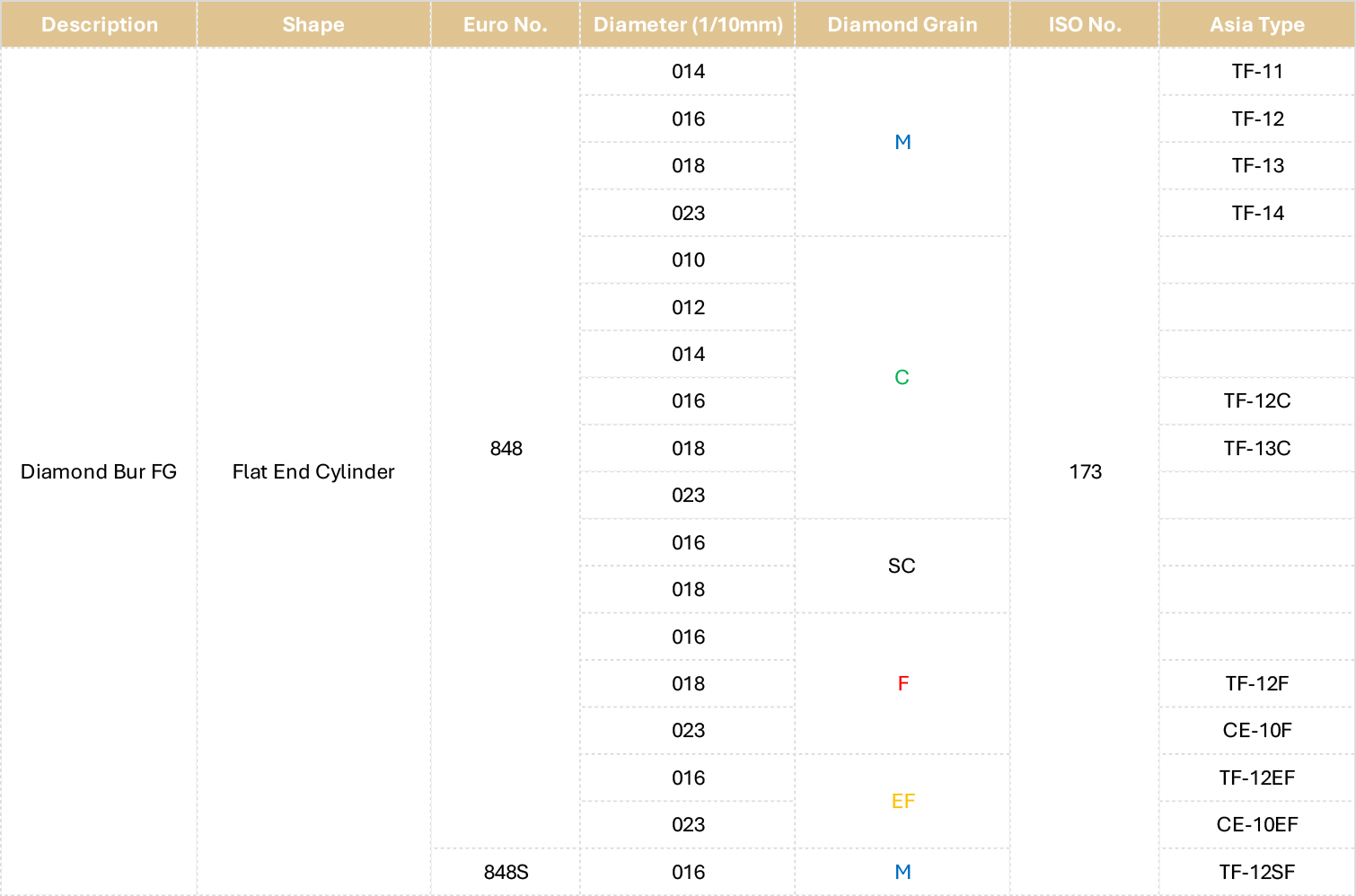
Task: Select the CE-10EF cell
Action: click(x=1257, y=824)
